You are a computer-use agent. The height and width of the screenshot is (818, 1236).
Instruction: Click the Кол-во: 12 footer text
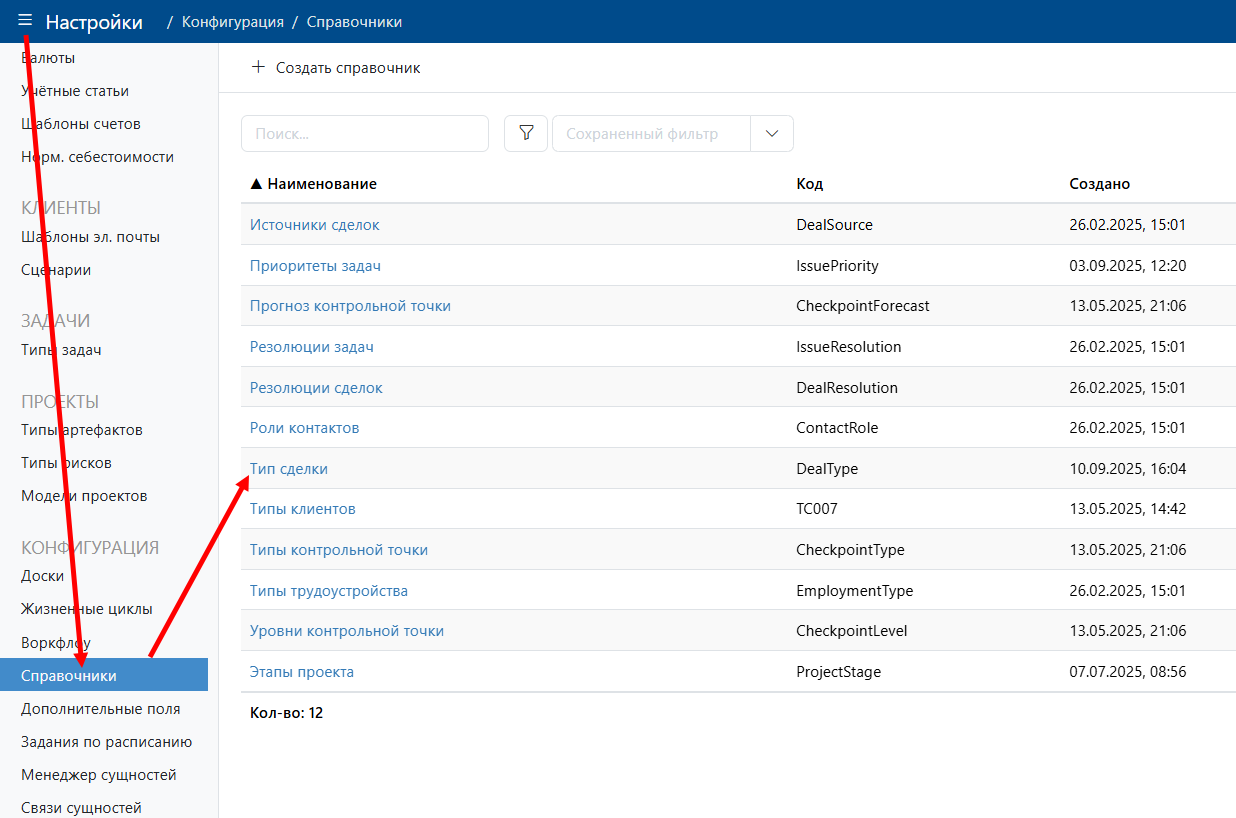pyautogui.click(x=286, y=713)
